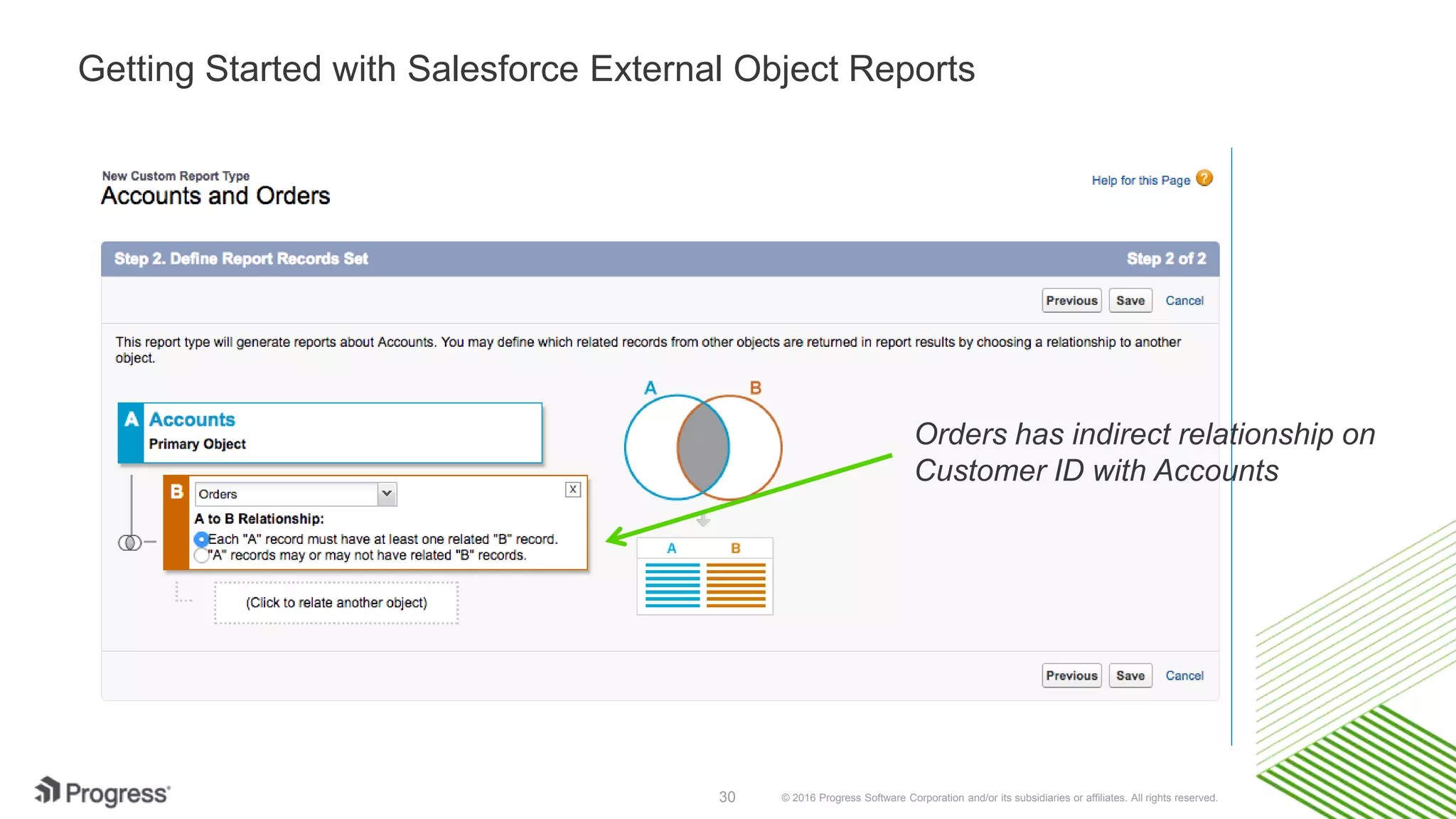Remove object B with the X button
1456x819 pixels.
tap(573, 489)
